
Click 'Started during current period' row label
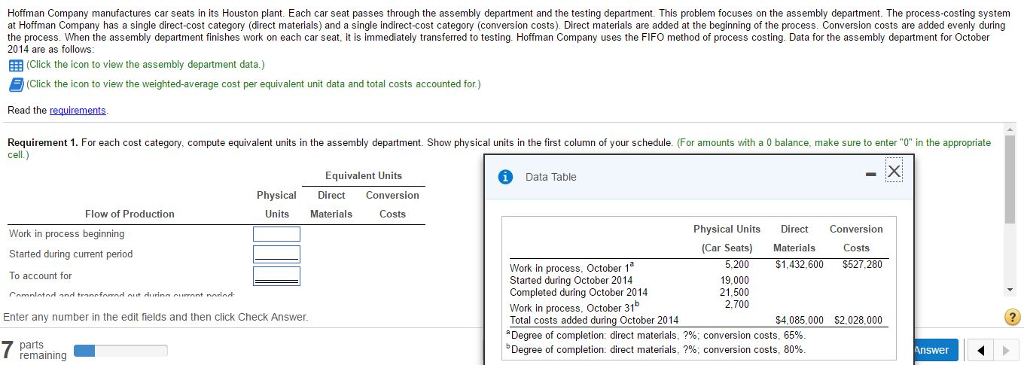tap(71, 254)
